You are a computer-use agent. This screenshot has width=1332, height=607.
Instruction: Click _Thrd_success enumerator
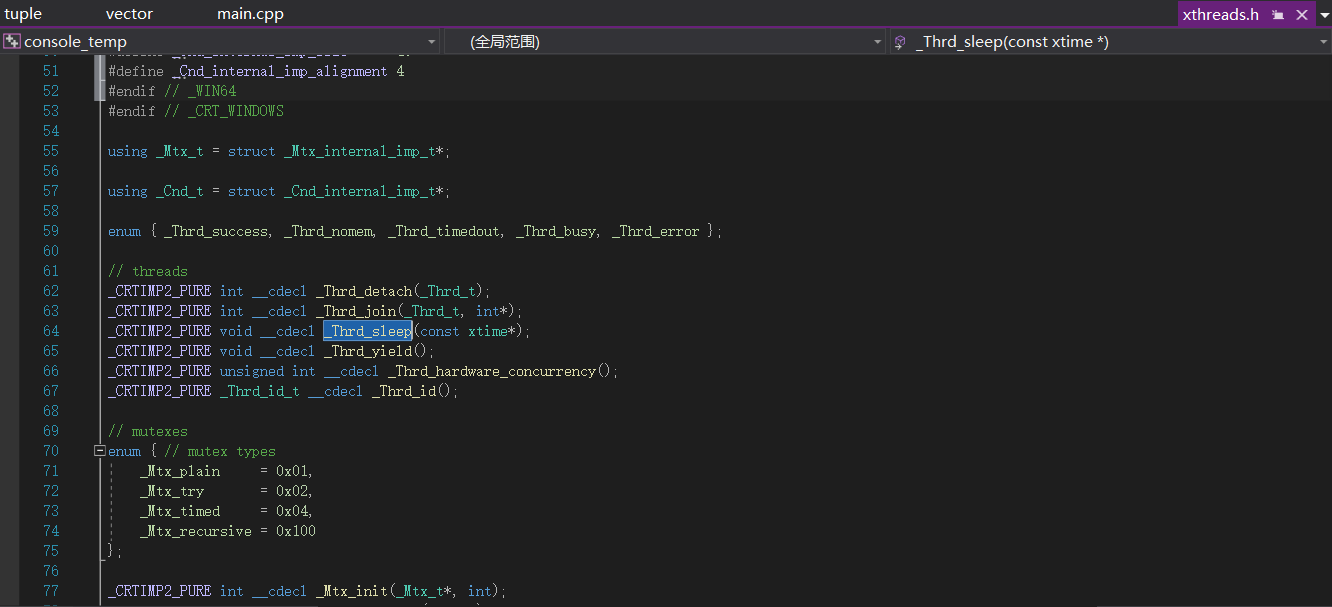click(216, 231)
